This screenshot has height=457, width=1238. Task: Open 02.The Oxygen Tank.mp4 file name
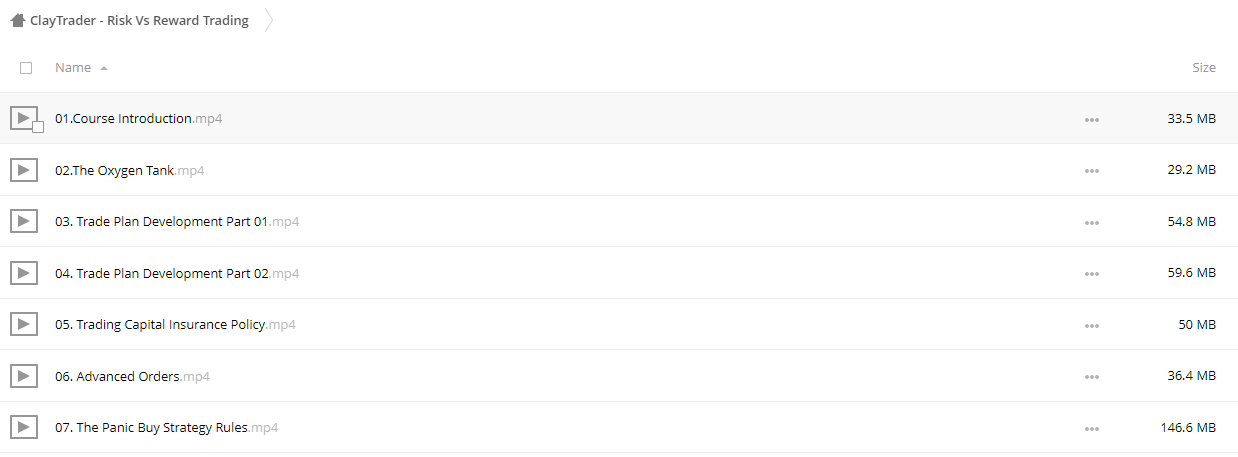coord(130,170)
